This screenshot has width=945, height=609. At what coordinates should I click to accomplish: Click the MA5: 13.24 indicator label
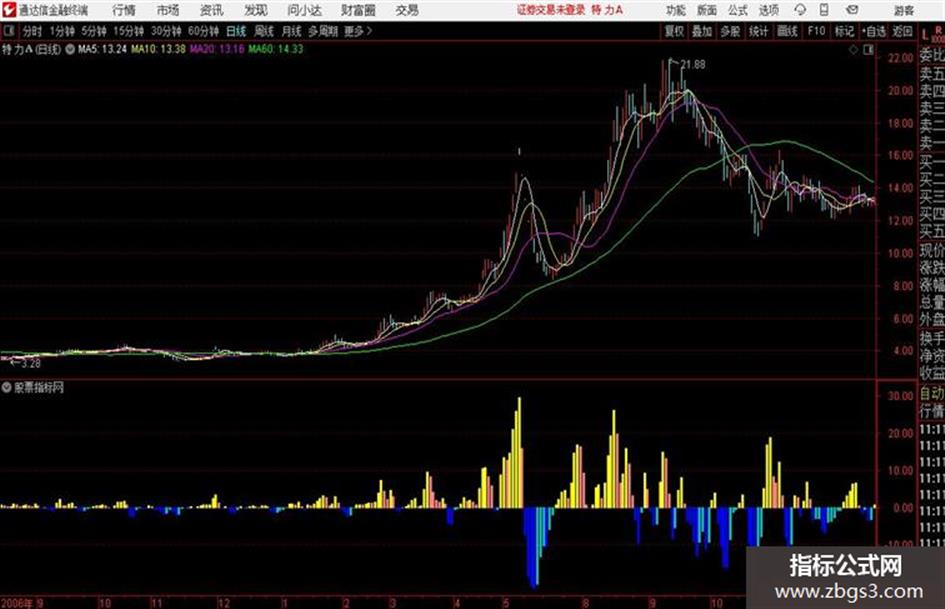pos(102,49)
